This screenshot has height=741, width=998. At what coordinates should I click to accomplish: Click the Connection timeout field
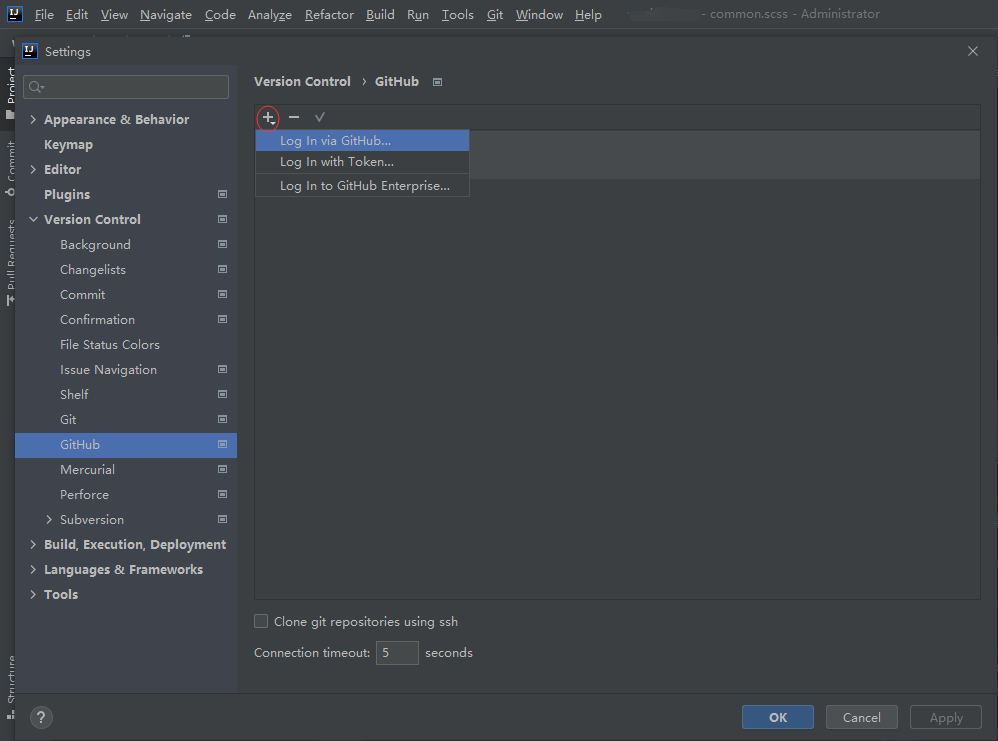(397, 653)
